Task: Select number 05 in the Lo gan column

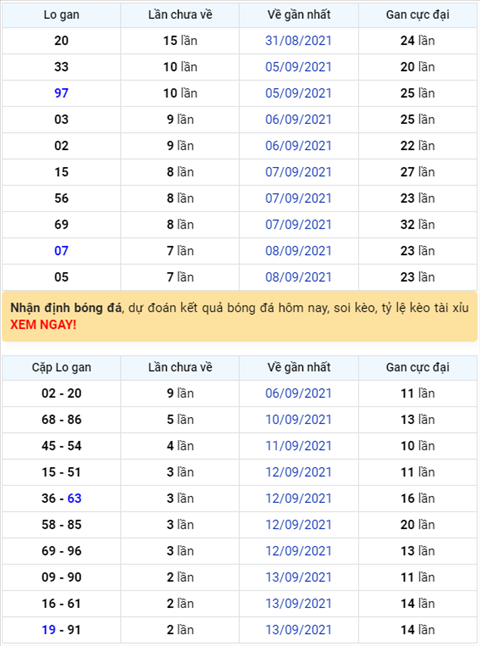Action: (61, 277)
